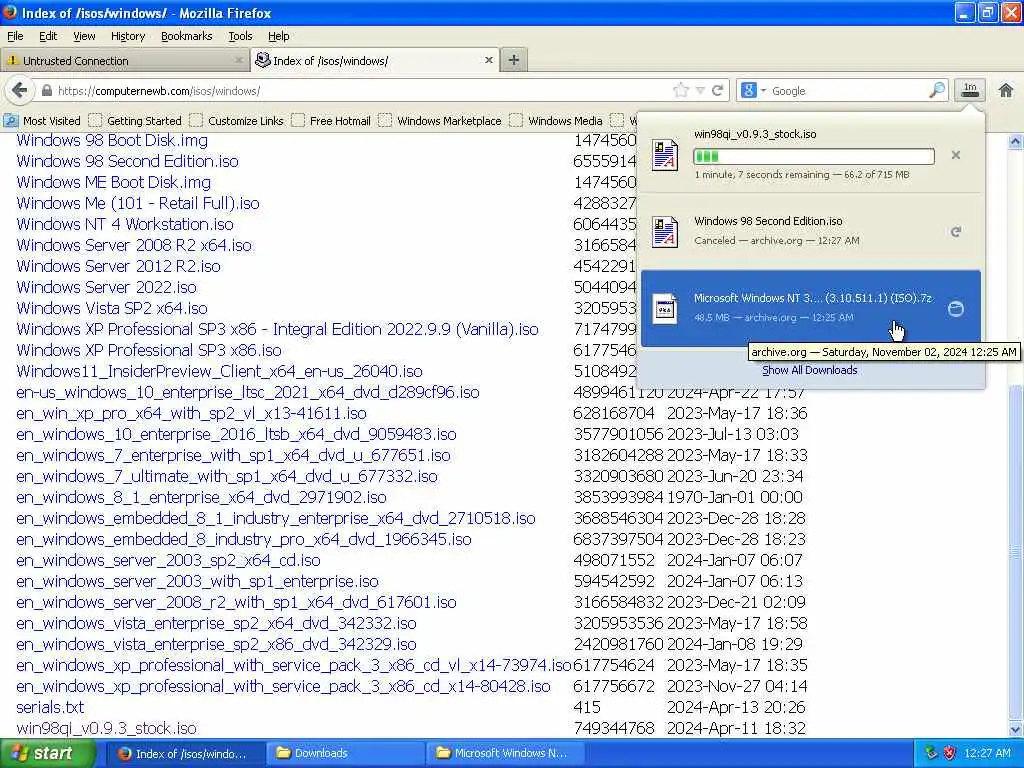Retry the Windows 98 Second Edition.iso download

pos(955,232)
